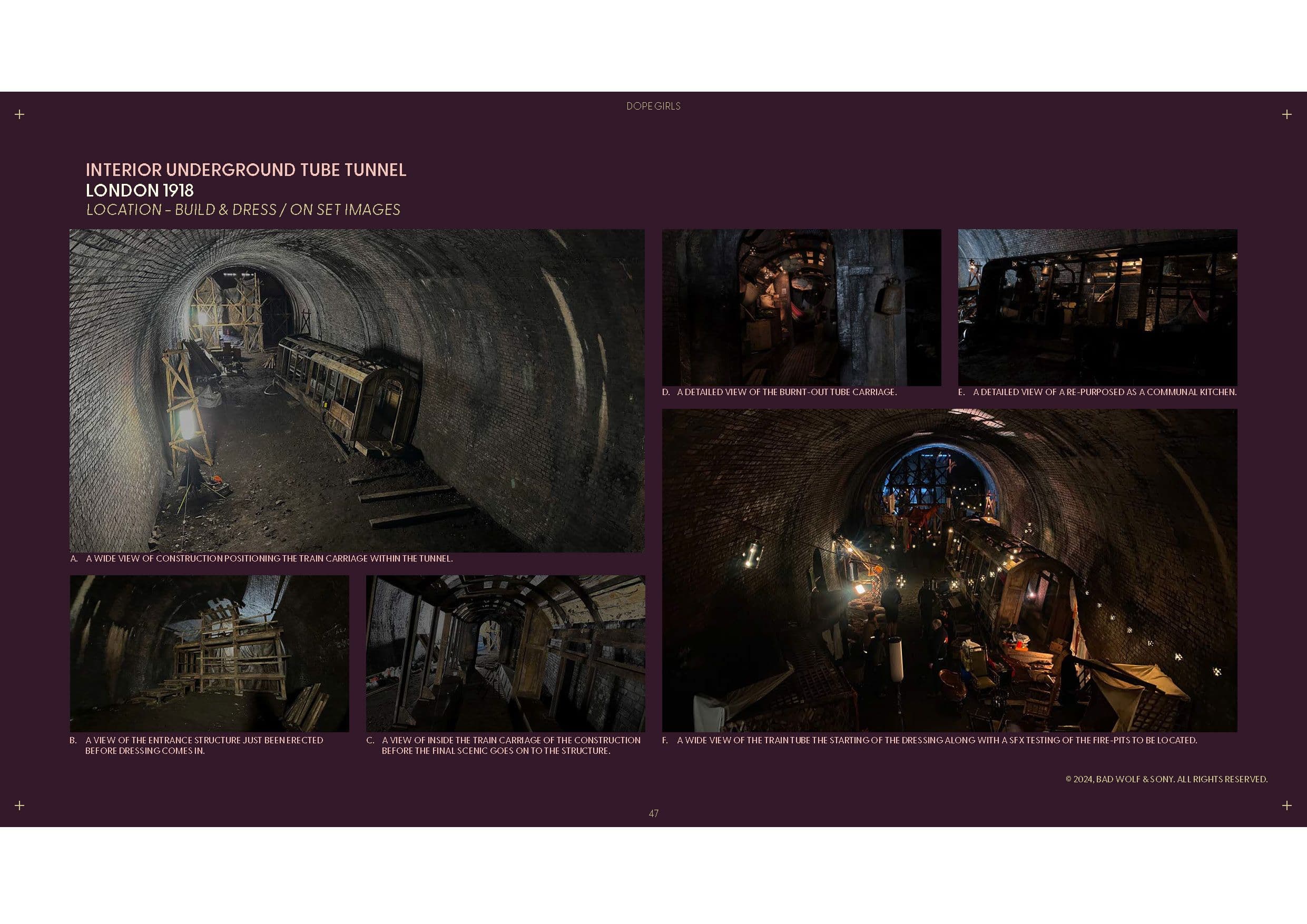Click the Interior Underground Tube Tunnel heading
The width and height of the screenshot is (1307, 924).
(246, 170)
